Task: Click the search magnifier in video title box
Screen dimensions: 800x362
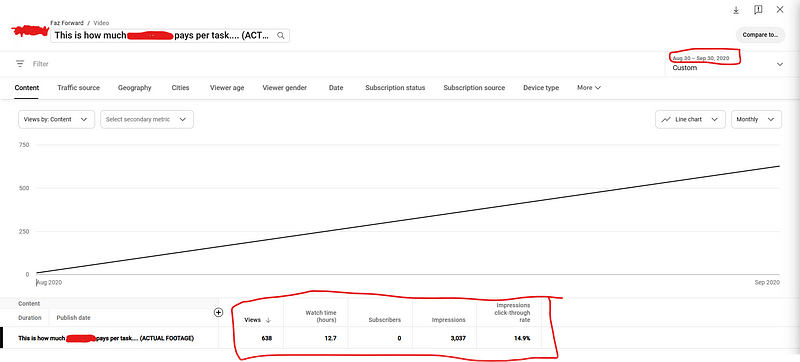Action: 281,36
